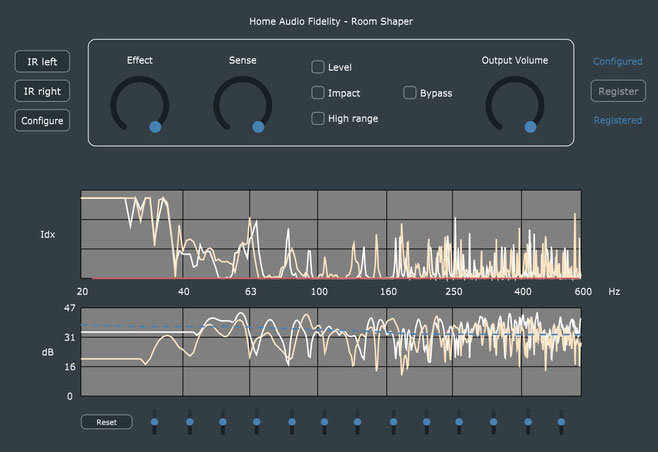Click the Output Volume knob handle

click(x=530, y=127)
